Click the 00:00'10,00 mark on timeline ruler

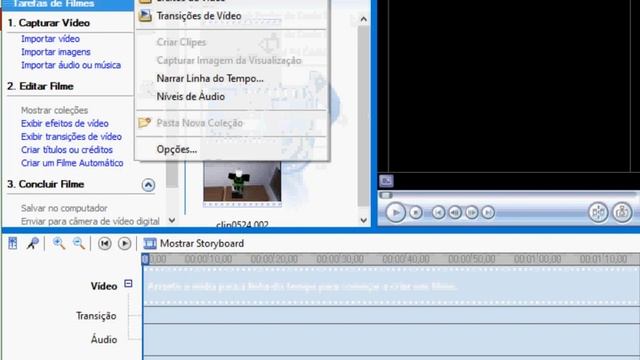point(208,259)
